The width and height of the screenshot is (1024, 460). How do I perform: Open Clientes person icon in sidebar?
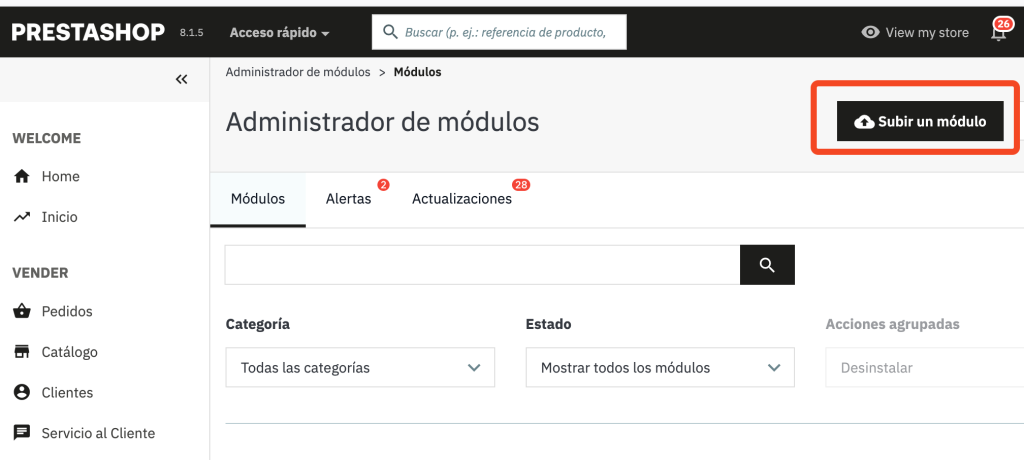21,393
